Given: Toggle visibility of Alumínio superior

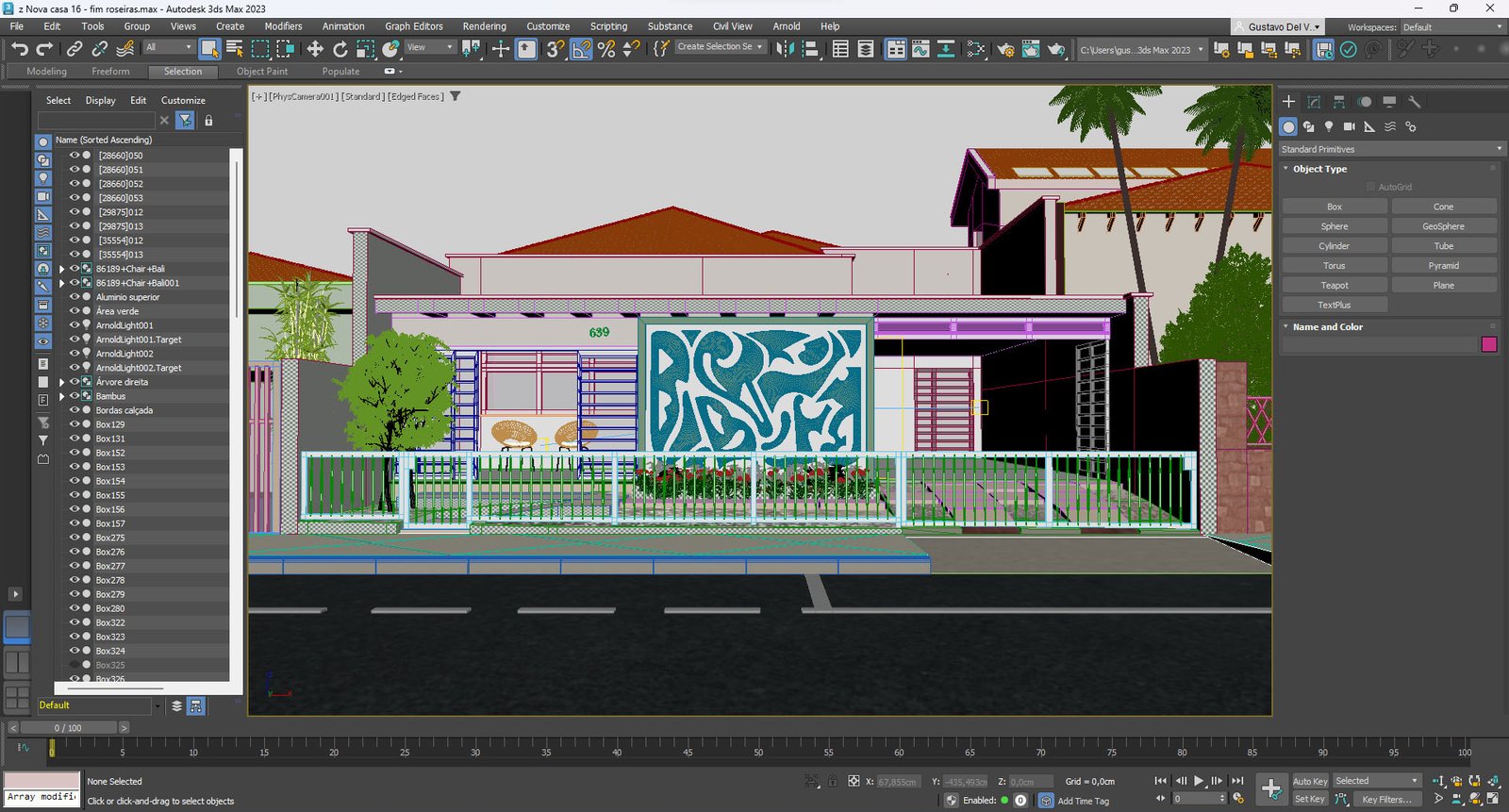Looking at the screenshot, I should pyautogui.click(x=74, y=296).
